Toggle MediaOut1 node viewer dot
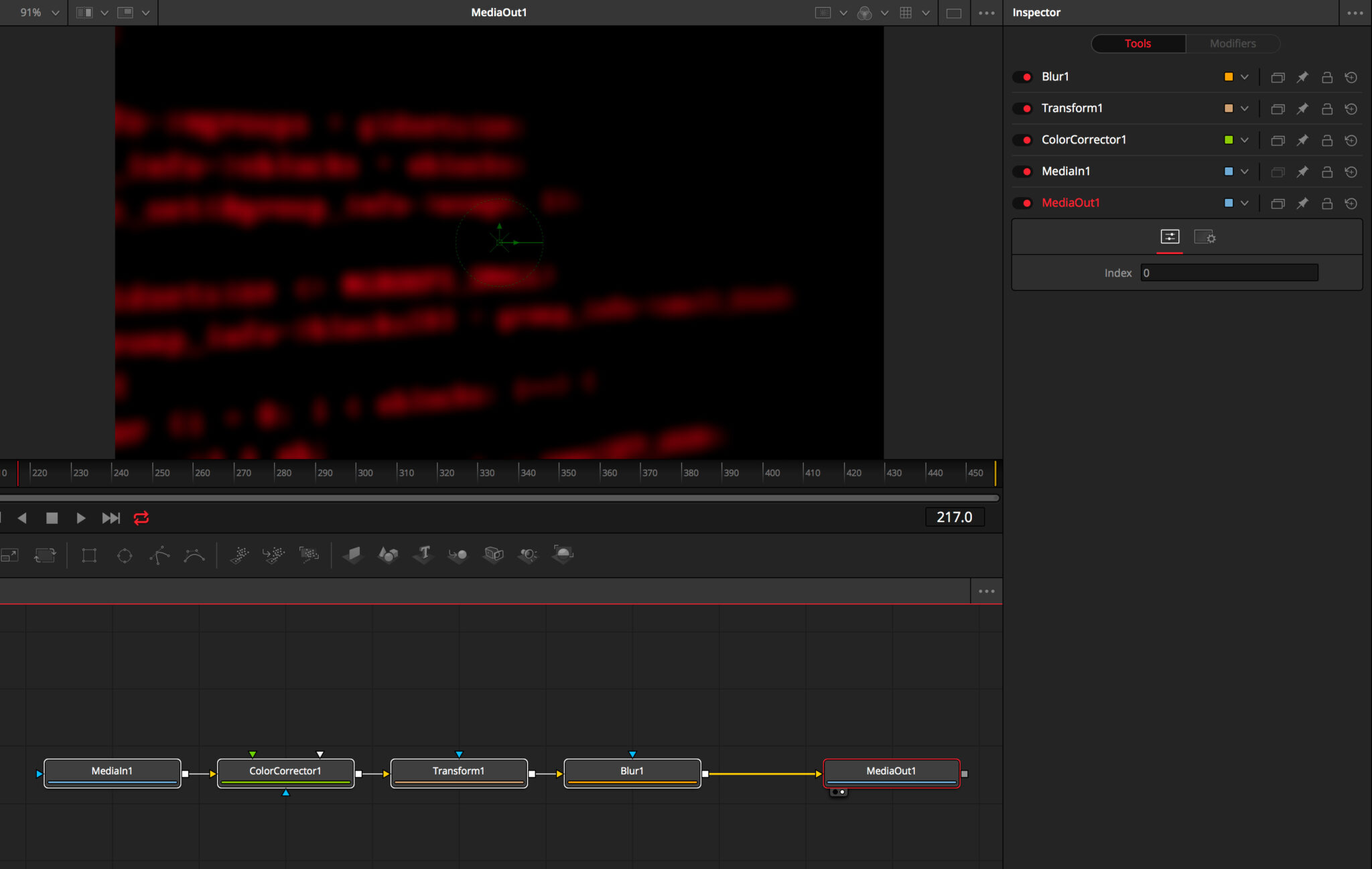The image size is (1372, 869). click(x=842, y=792)
